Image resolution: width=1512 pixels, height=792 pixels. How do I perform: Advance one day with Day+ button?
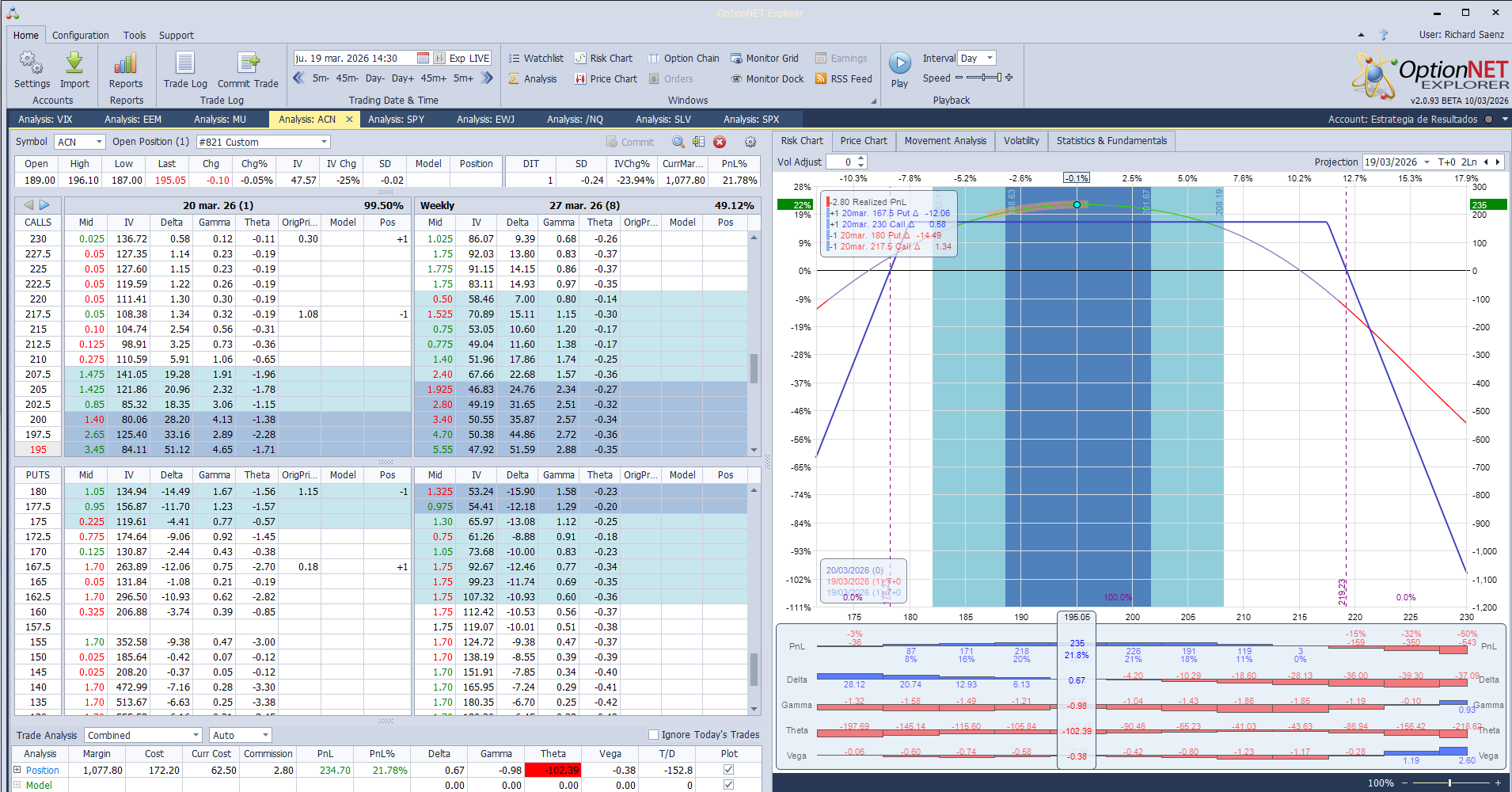403,78
